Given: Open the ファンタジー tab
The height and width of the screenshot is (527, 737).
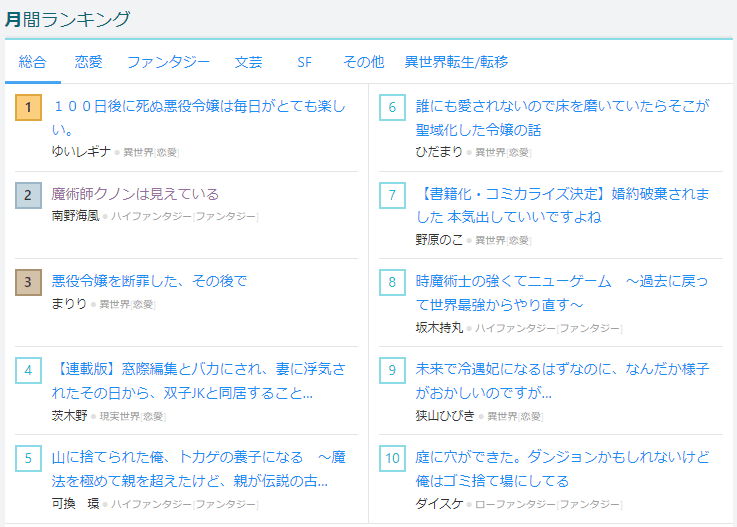Looking at the screenshot, I should tap(168, 62).
